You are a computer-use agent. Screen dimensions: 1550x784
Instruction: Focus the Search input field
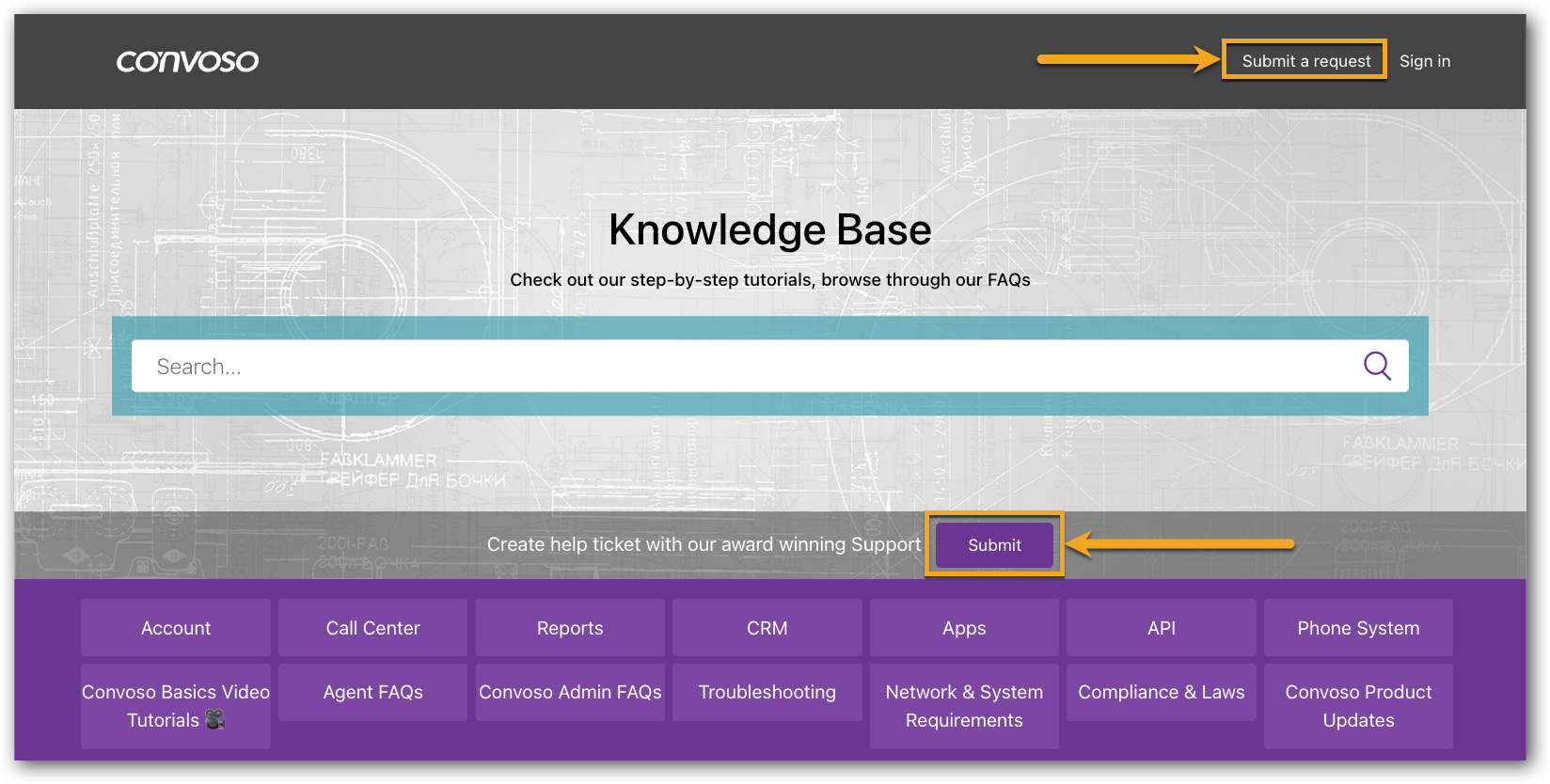coord(769,366)
